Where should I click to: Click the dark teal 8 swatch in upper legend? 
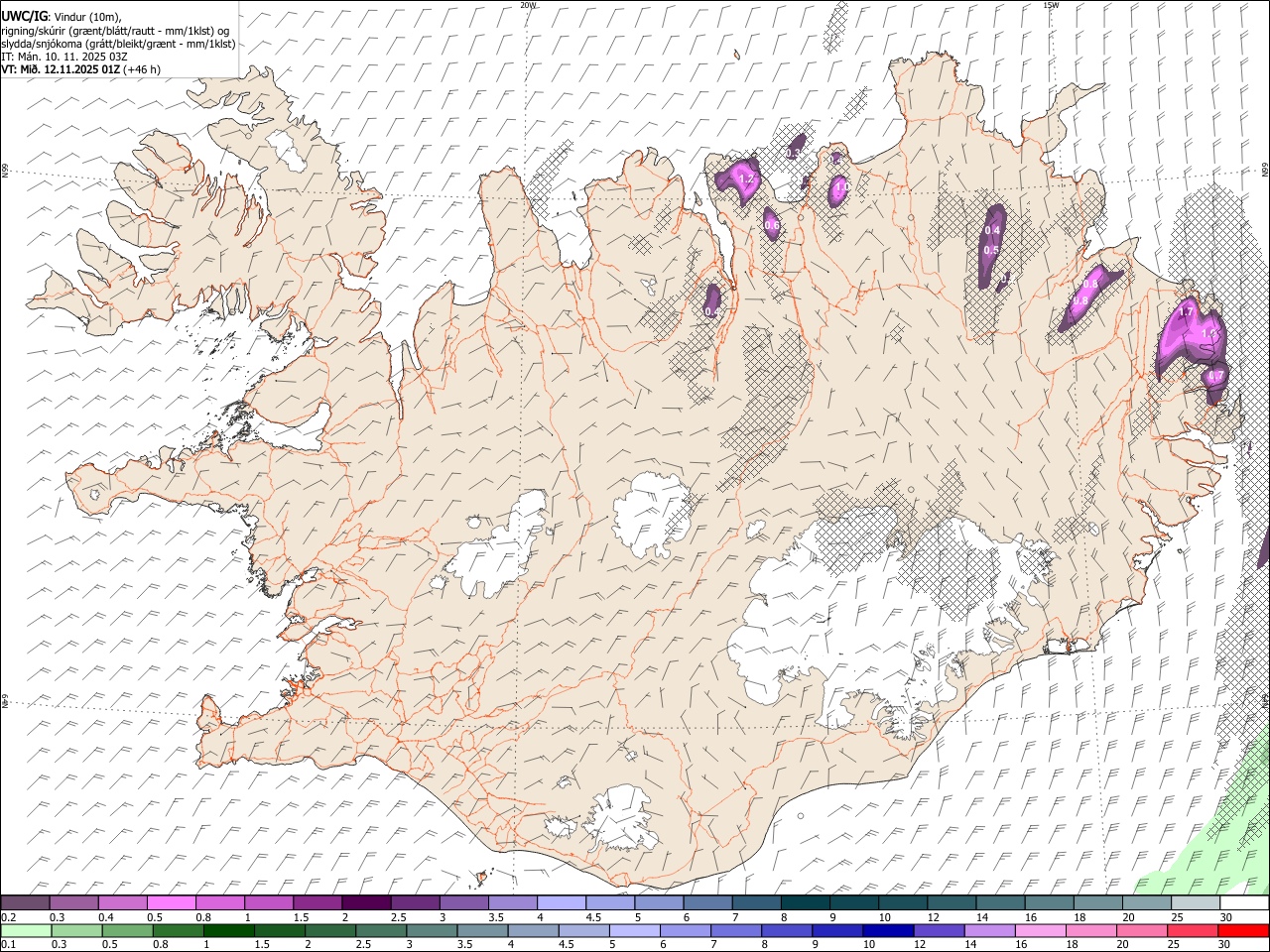tap(805, 903)
